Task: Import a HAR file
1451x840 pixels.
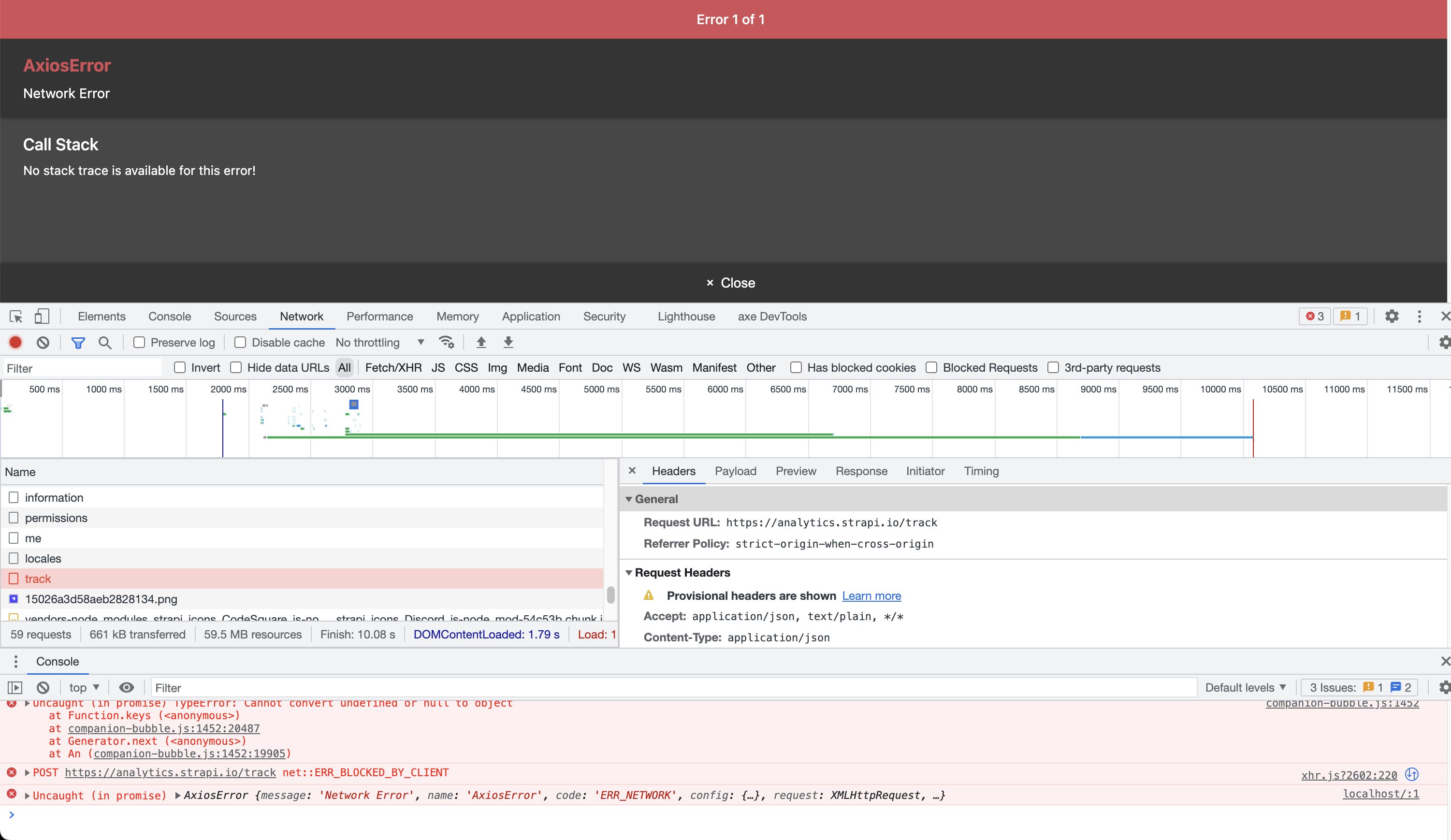Action: [481, 342]
